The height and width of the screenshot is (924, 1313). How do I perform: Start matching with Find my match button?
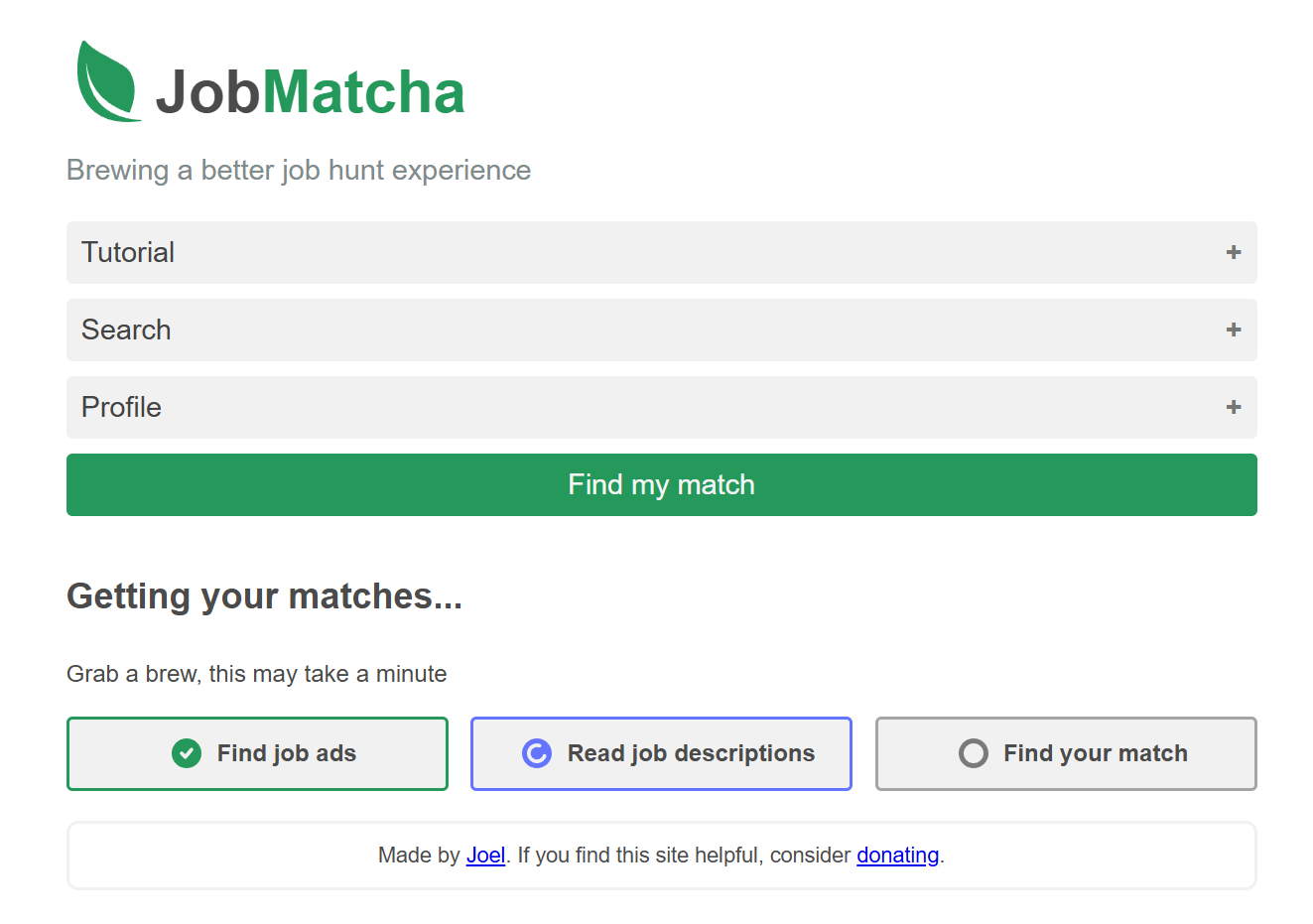pos(662,484)
